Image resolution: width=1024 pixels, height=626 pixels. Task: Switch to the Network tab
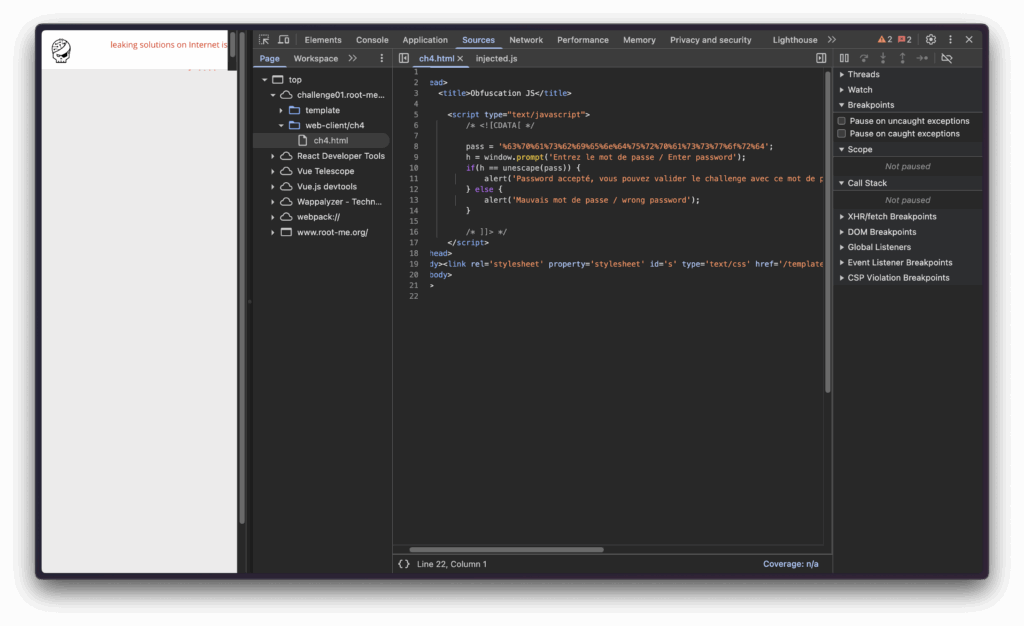pyautogui.click(x=526, y=40)
